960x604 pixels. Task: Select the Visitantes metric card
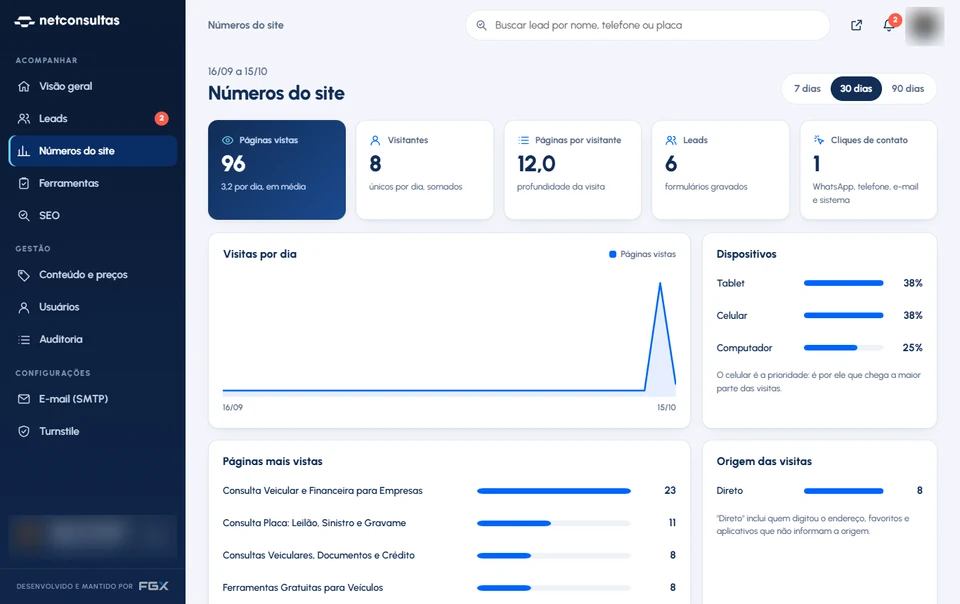424,170
